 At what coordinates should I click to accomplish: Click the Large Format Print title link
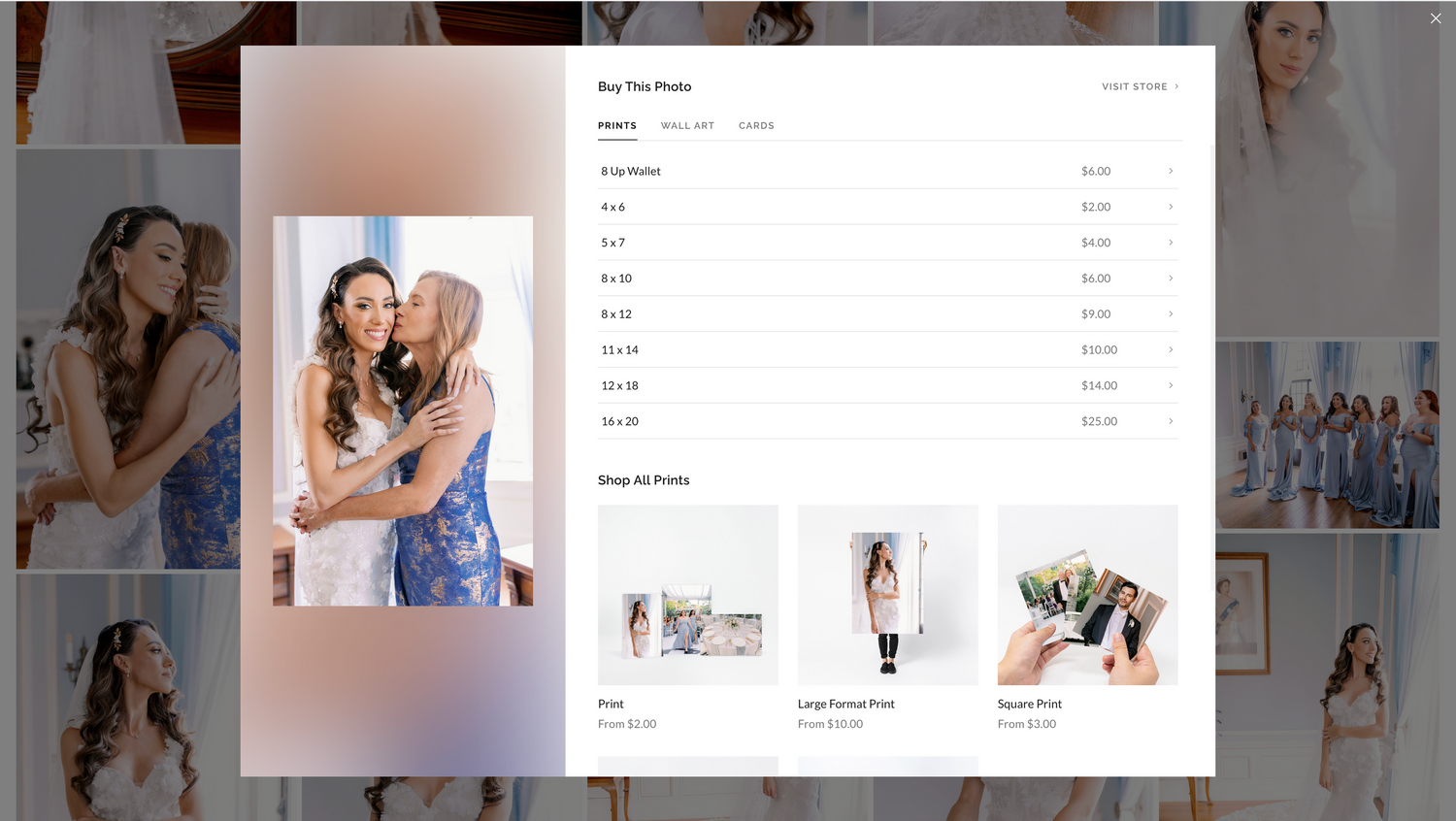[845, 704]
